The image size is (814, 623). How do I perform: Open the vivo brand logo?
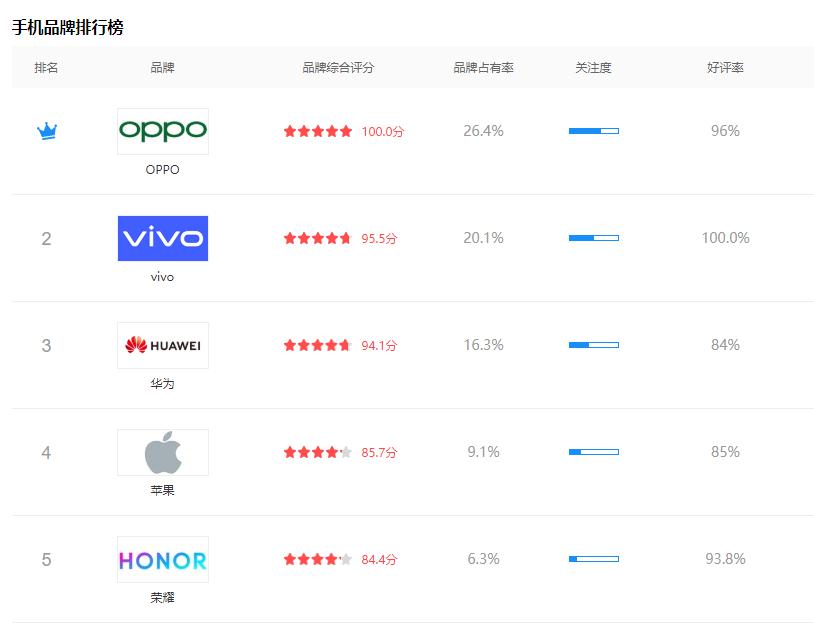pyautogui.click(x=162, y=238)
